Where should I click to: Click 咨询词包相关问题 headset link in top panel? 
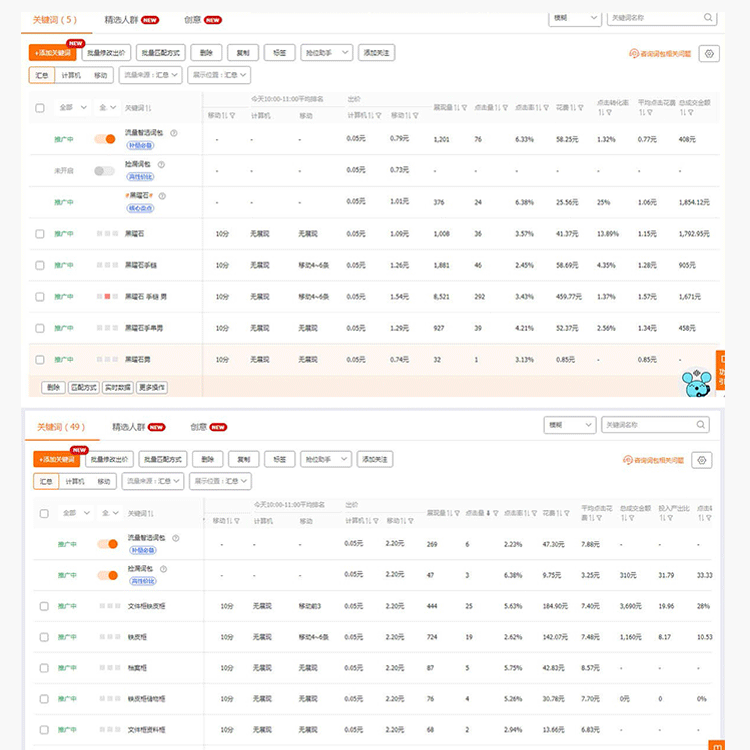tap(660, 54)
